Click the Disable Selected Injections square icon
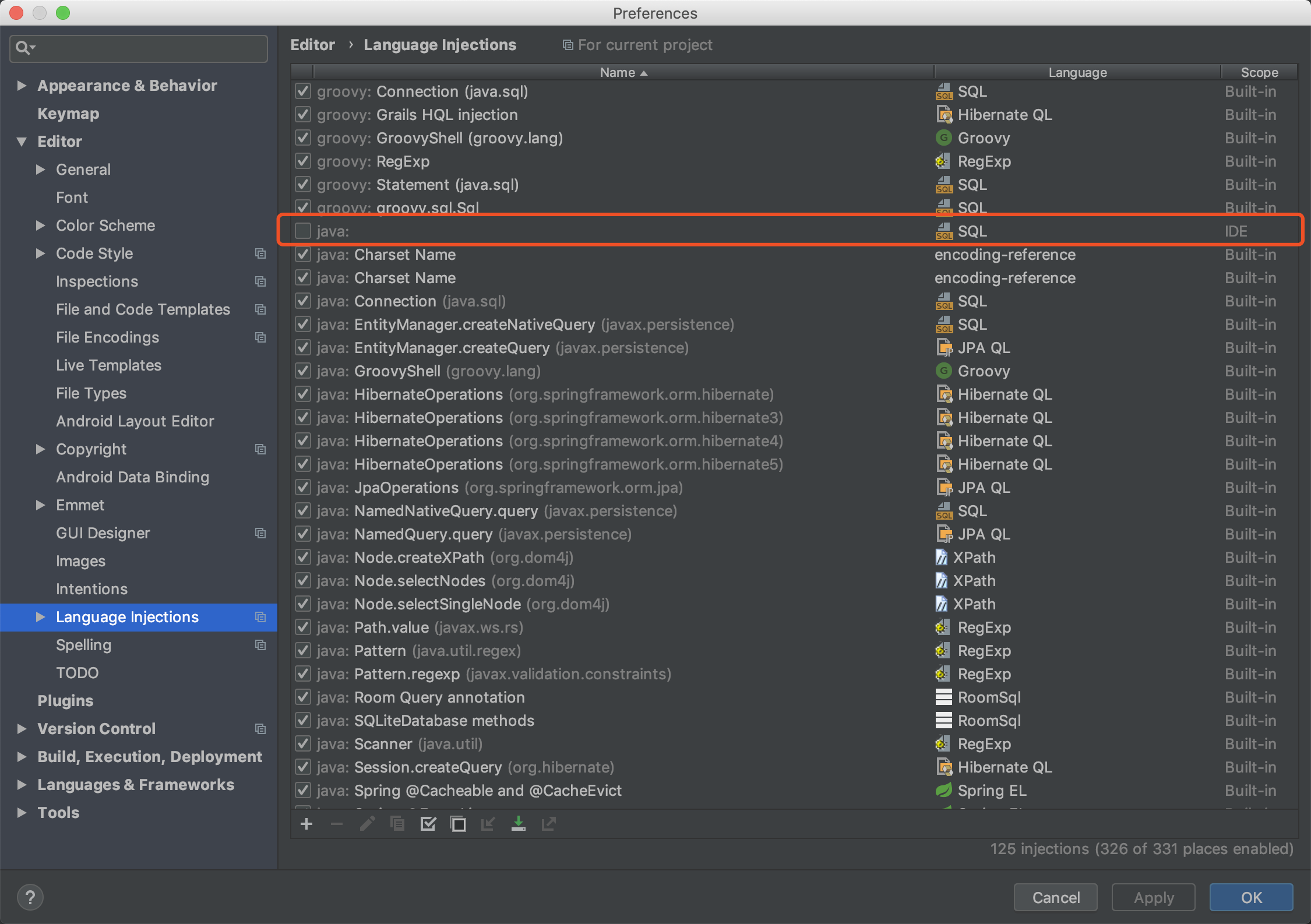The image size is (1311, 924). coord(459,824)
